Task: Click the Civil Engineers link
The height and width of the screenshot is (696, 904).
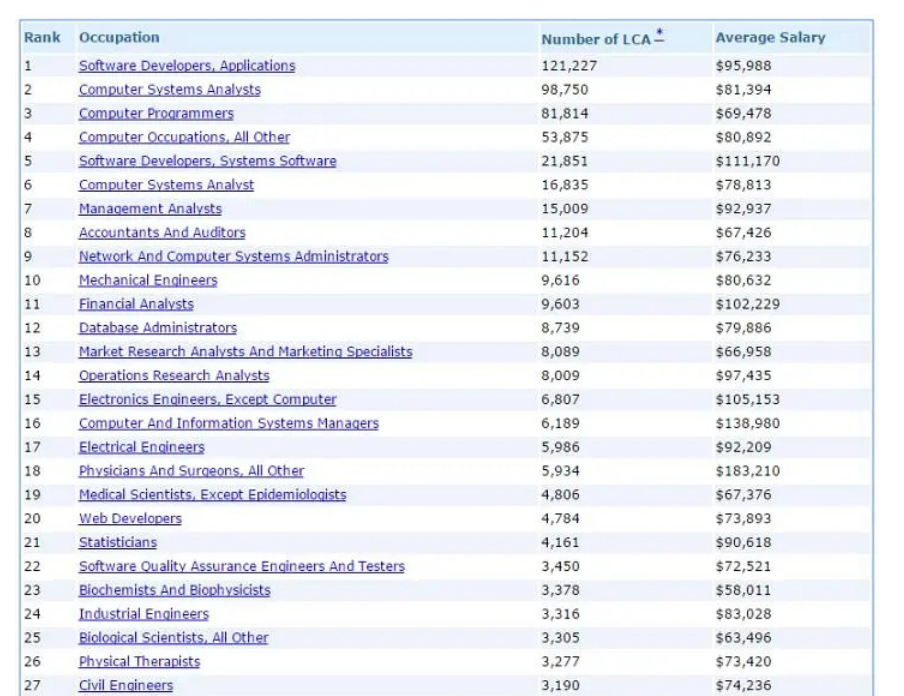Action: pyautogui.click(x=126, y=686)
